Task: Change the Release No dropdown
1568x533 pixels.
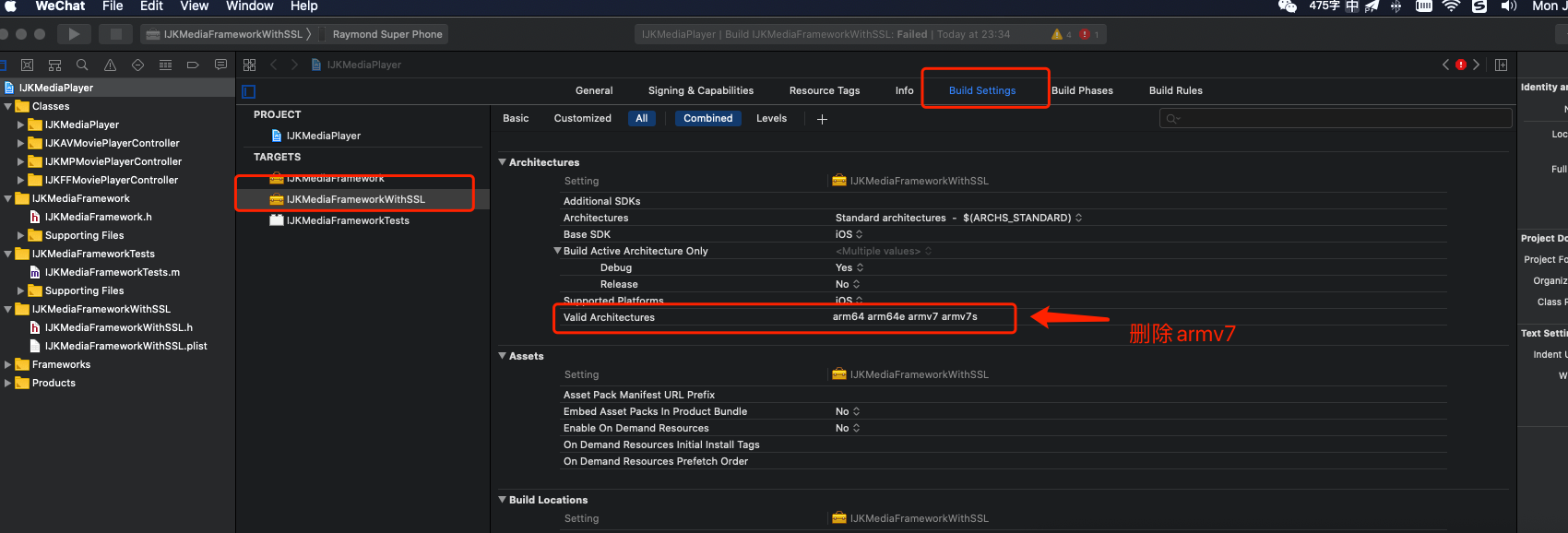Action: click(x=848, y=284)
